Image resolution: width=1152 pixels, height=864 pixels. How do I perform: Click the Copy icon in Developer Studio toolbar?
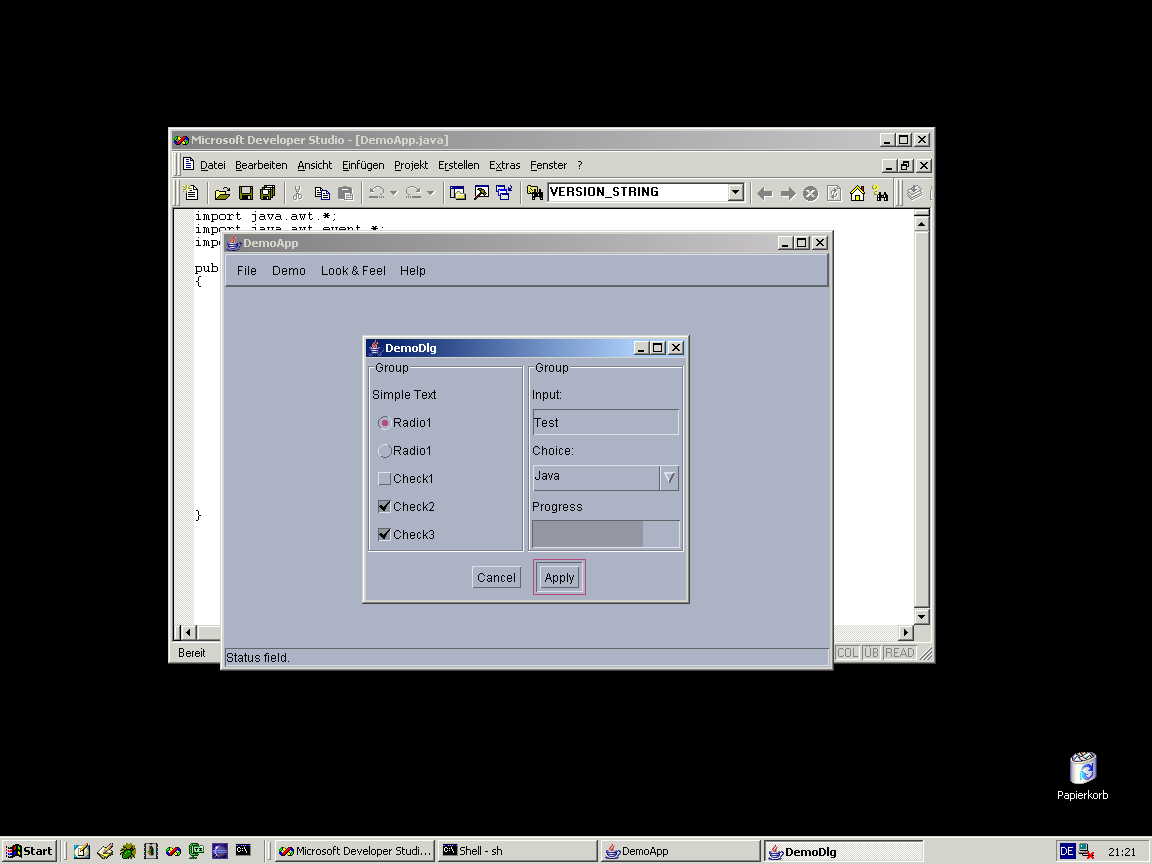(x=322, y=193)
